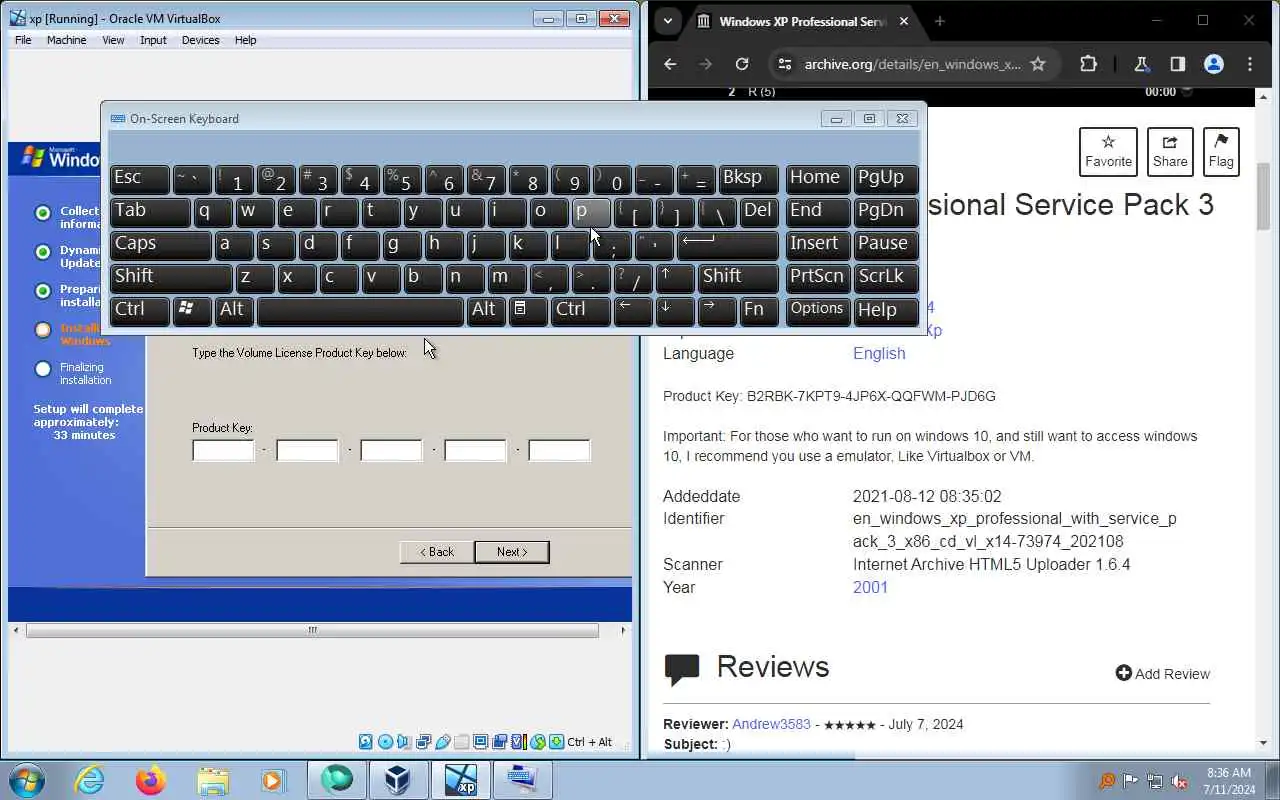
Task: Open the File menu in VirtualBox
Action: [23, 40]
